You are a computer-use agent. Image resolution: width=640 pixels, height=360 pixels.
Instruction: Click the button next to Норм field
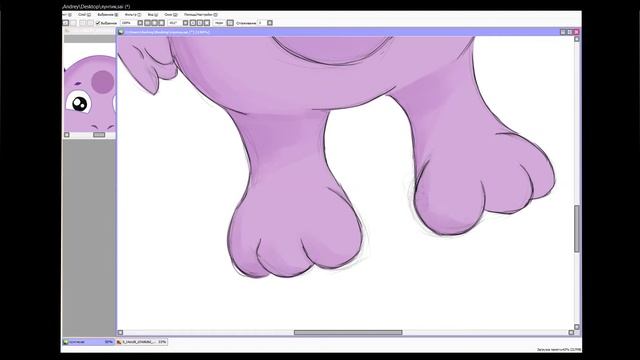[230, 23]
